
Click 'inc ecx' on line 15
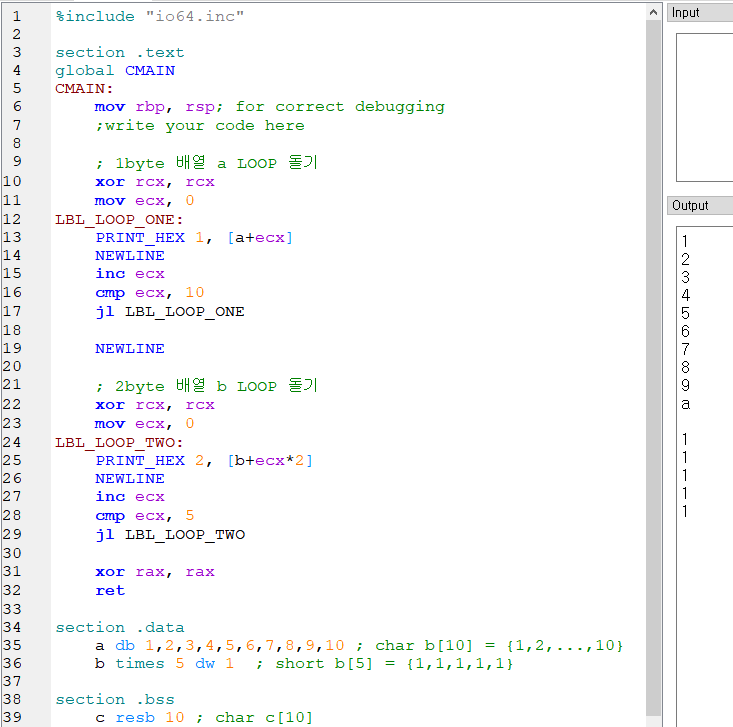click(x=129, y=274)
